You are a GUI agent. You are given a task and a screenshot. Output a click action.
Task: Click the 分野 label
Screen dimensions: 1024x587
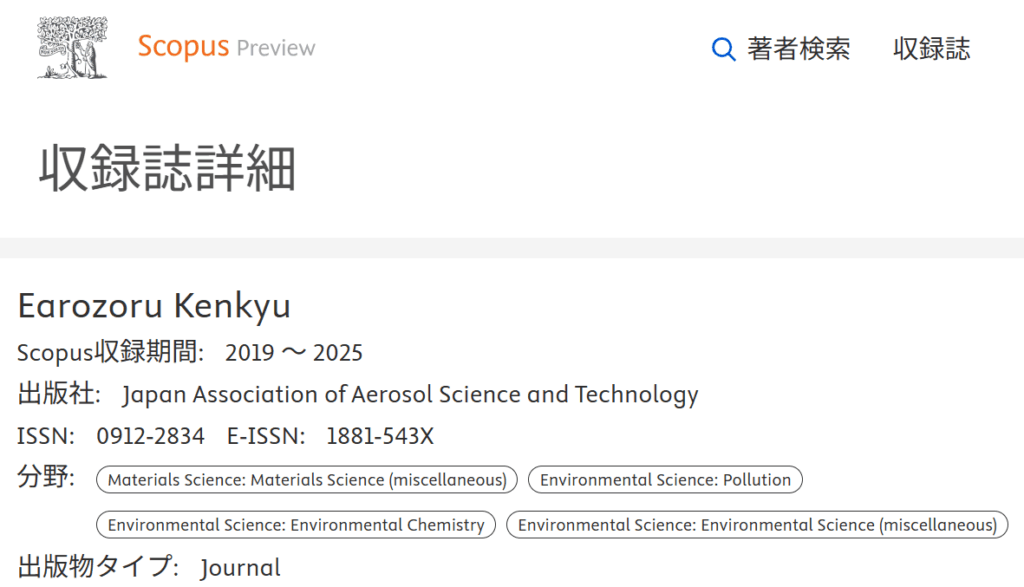pos(46,477)
